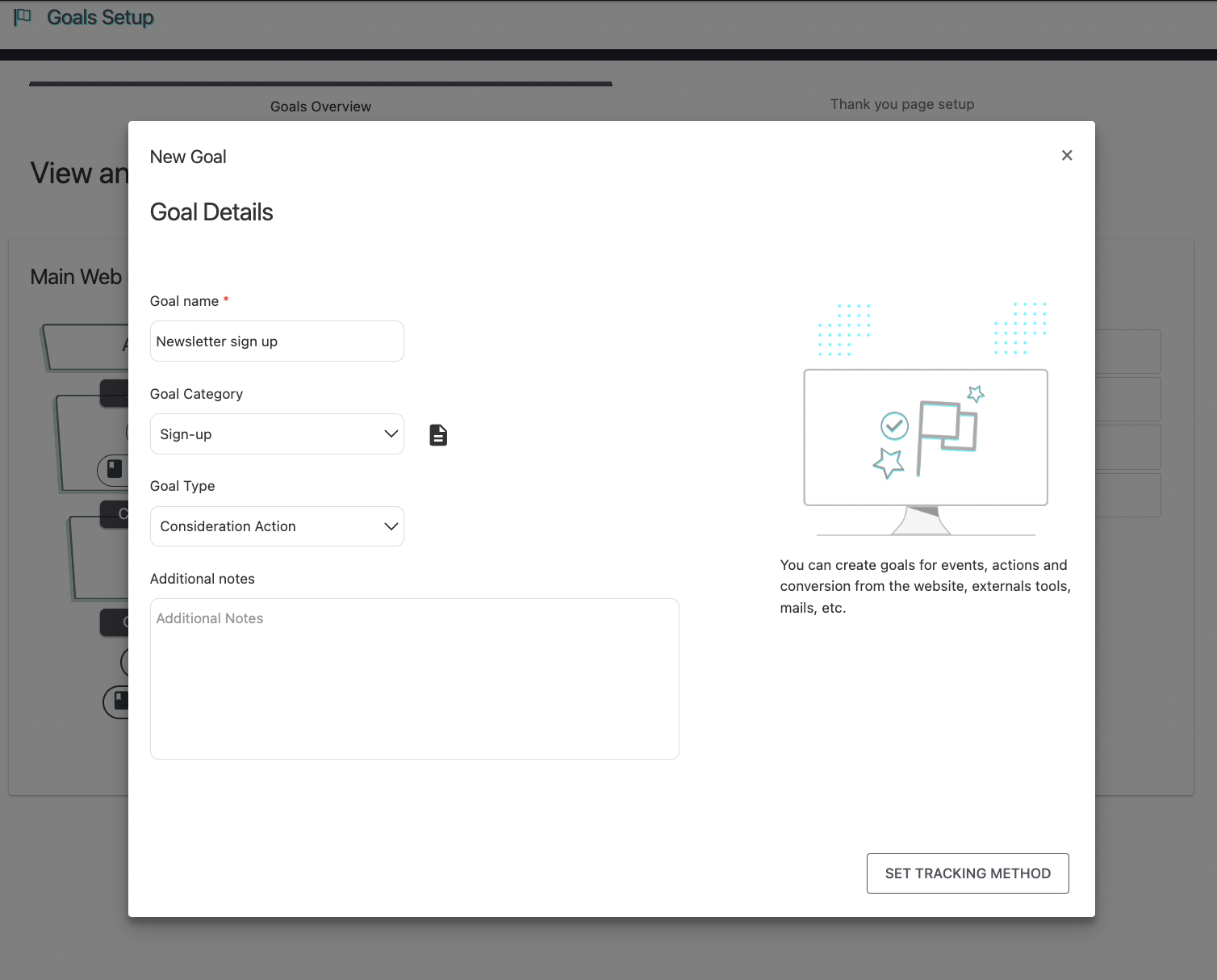The width and height of the screenshot is (1217, 980).
Task: Click upper bookmark icon in funnel diagram
Action: [115, 469]
